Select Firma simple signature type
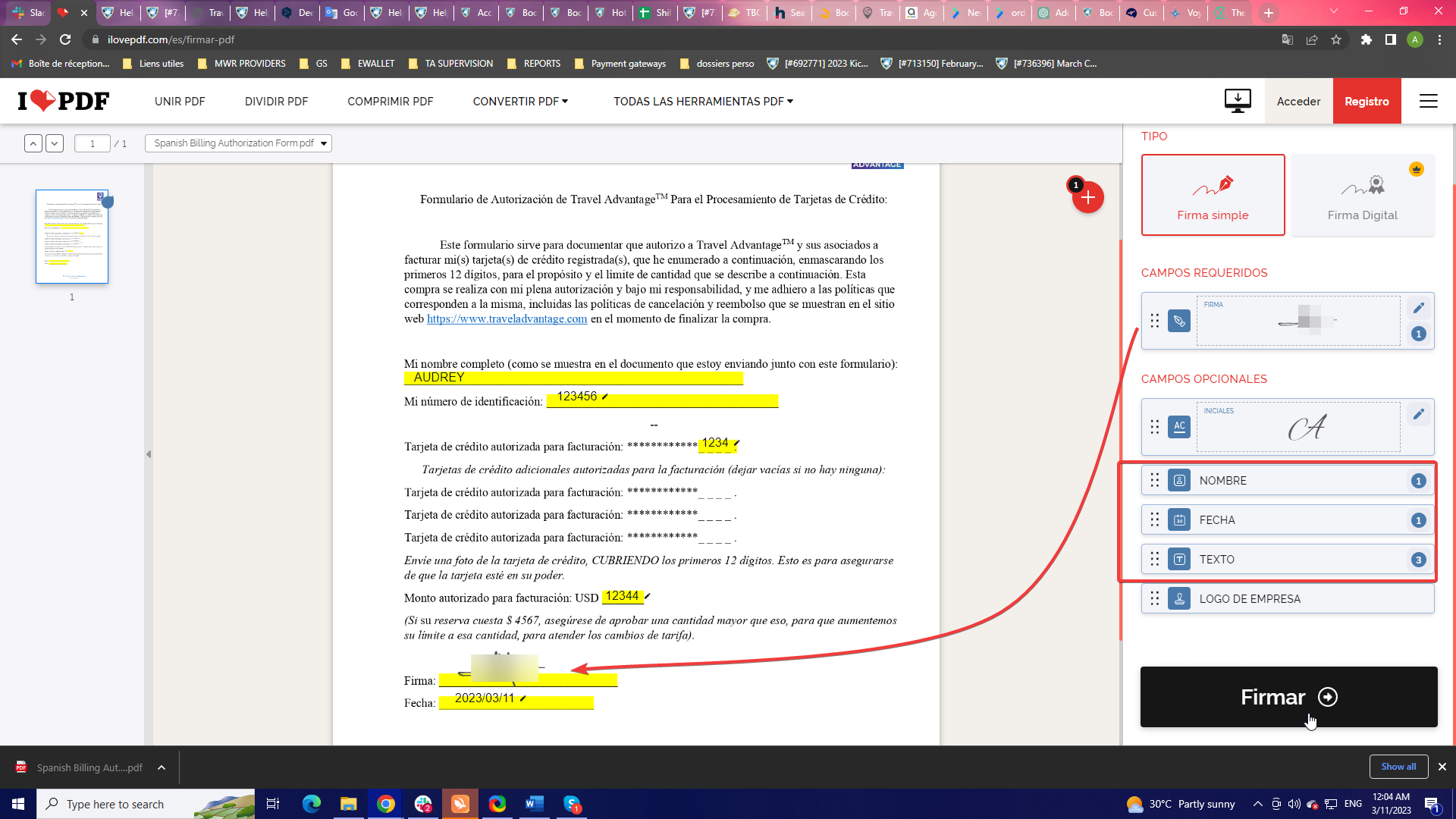Screen dimensions: 1456x819 point(1213,195)
